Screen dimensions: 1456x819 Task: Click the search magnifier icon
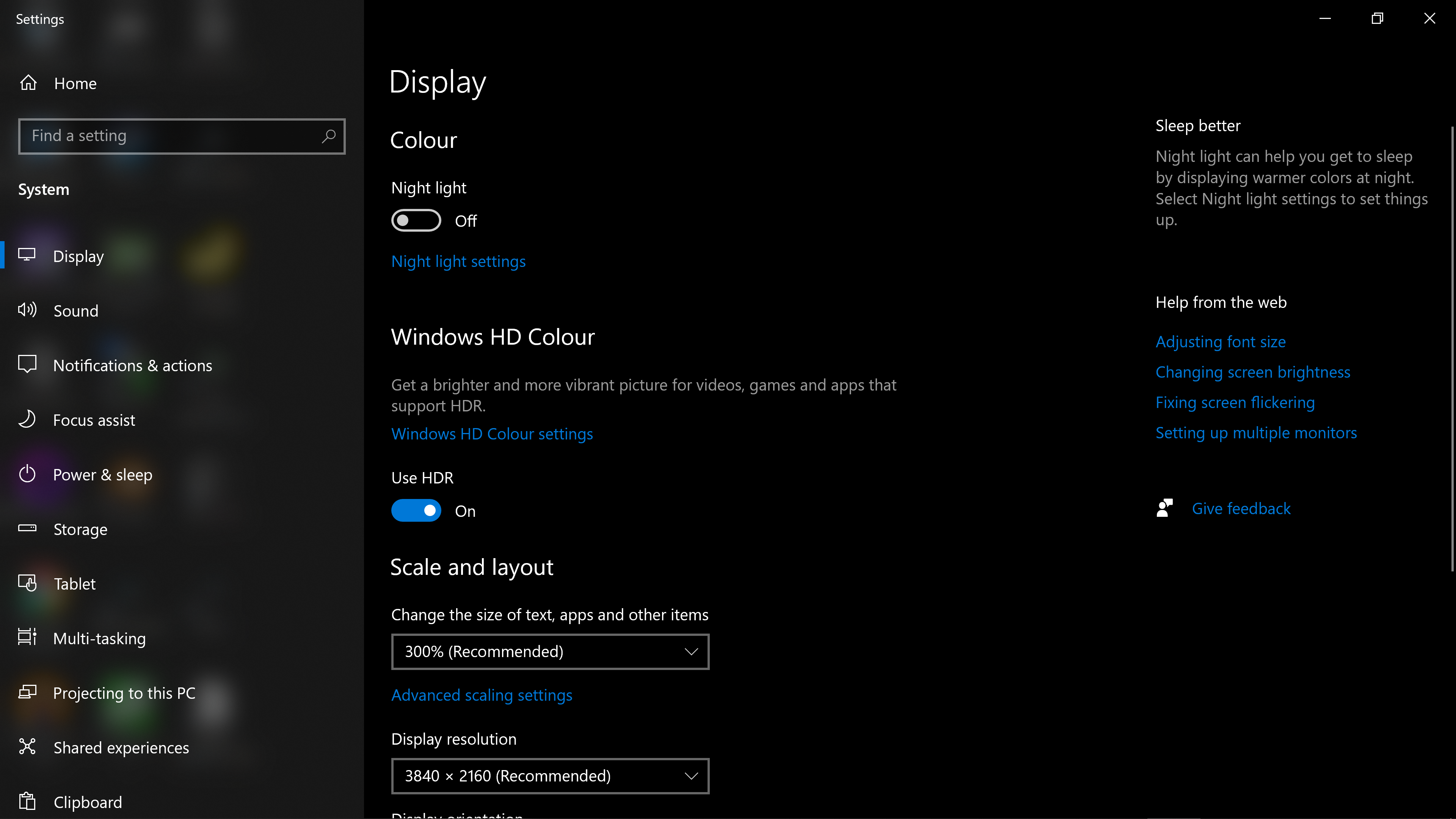[x=328, y=136]
